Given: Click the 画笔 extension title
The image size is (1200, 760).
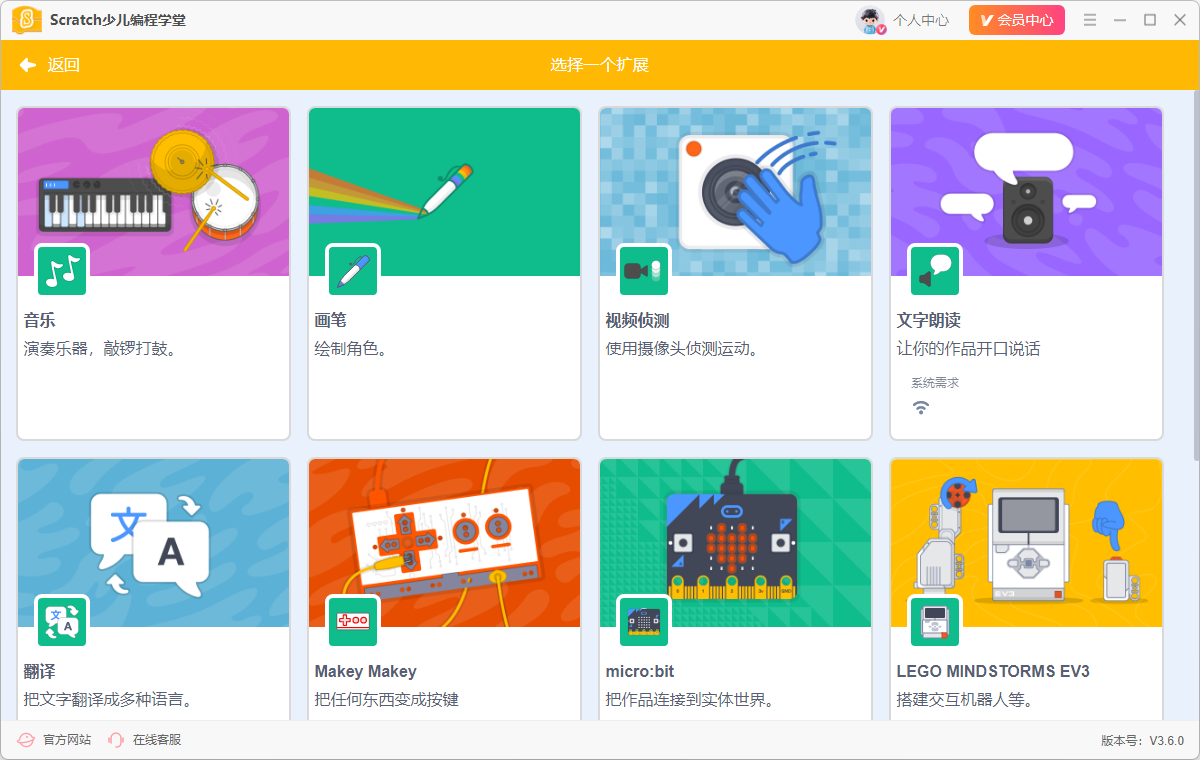Looking at the screenshot, I should pyautogui.click(x=331, y=321).
